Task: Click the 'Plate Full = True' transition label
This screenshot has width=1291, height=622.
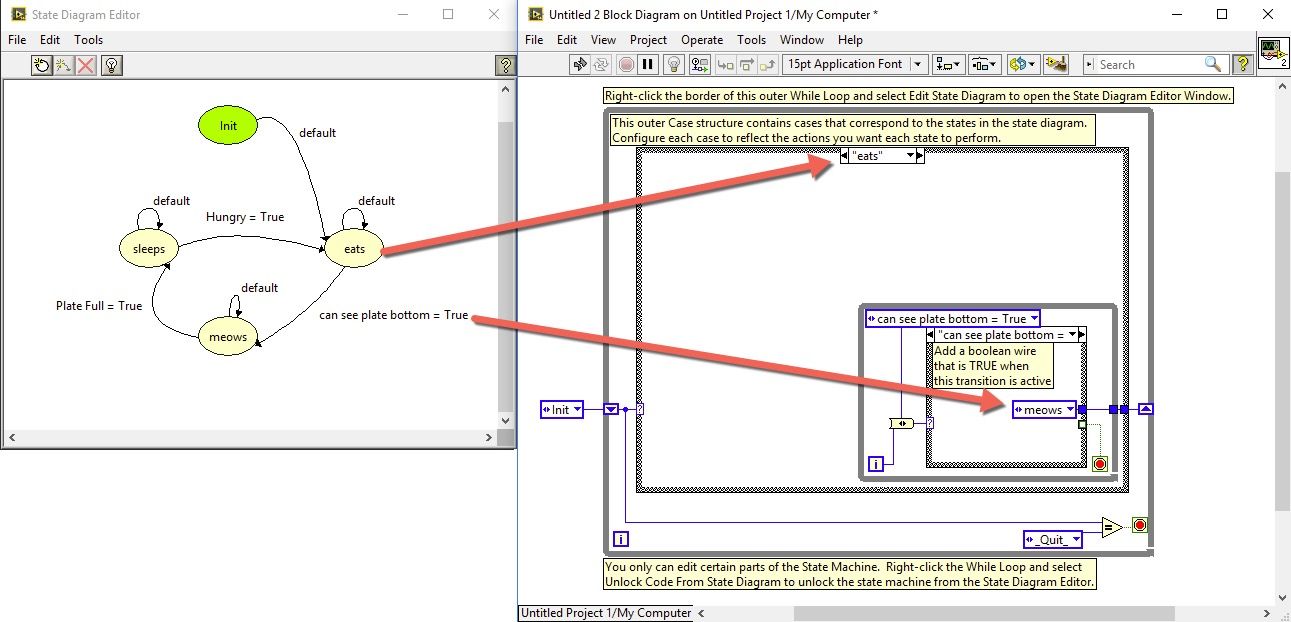Action: [x=99, y=306]
